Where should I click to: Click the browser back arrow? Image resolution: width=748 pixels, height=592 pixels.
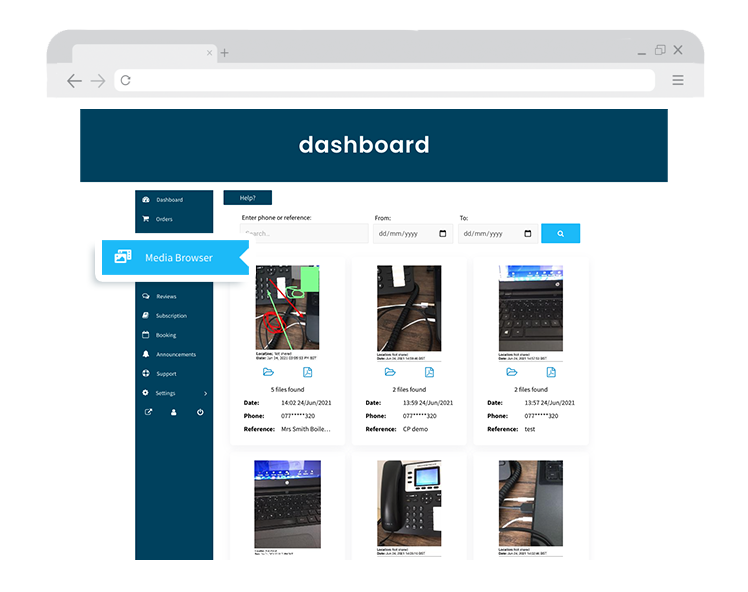(74, 81)
